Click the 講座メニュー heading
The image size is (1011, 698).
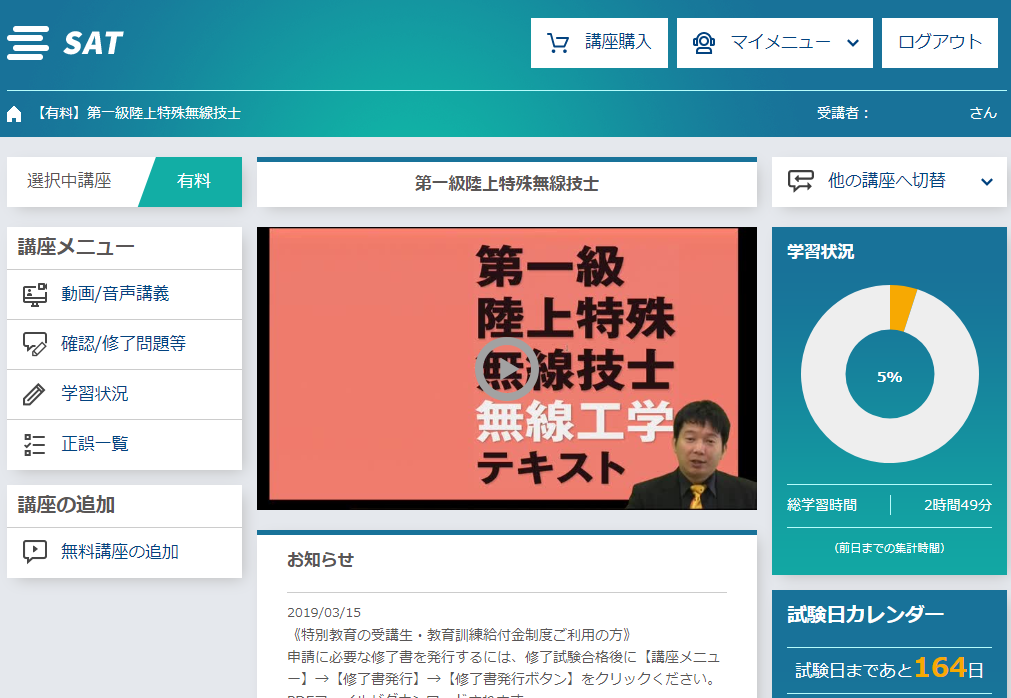tap(76, 247)
